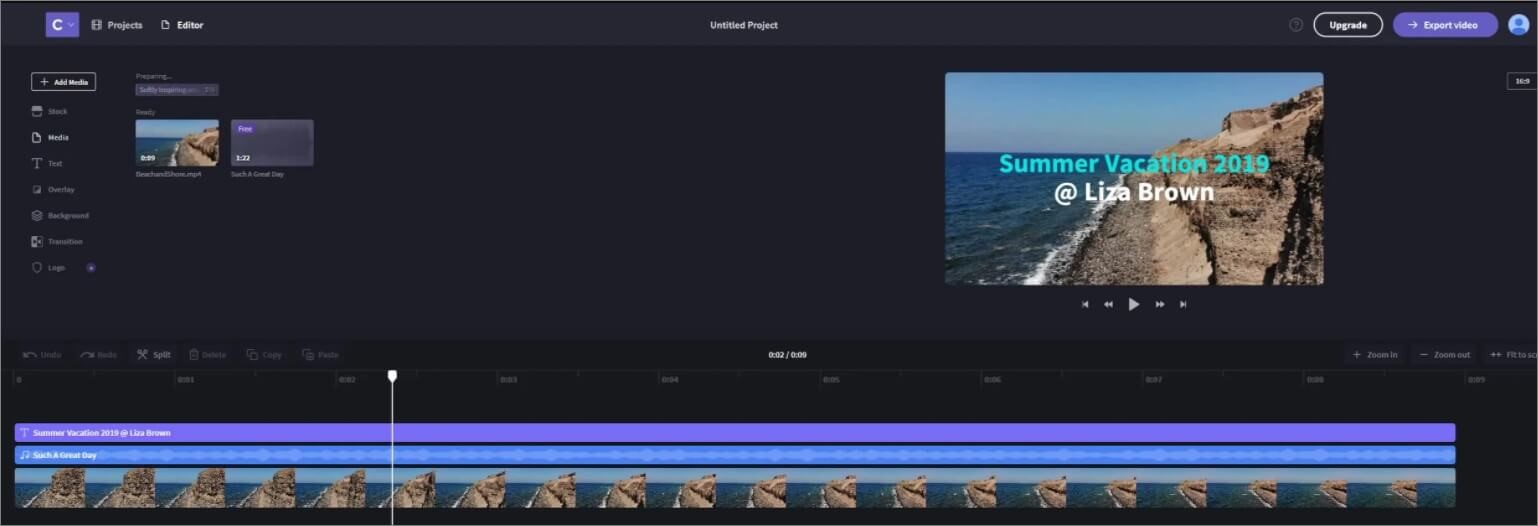Screen dimensions: 1538x526
Task: Click the Export video button
Action: pyautogui.click(x=1444, y=25)
